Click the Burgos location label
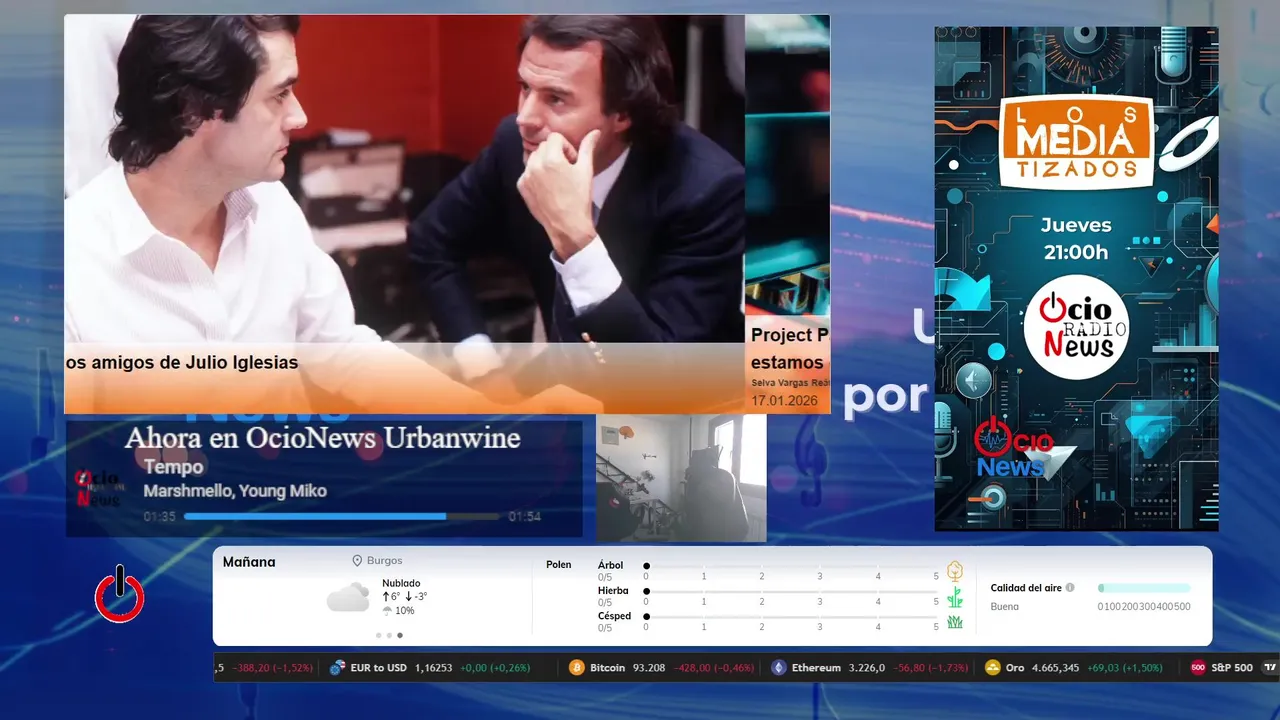 tap(385, 561)
